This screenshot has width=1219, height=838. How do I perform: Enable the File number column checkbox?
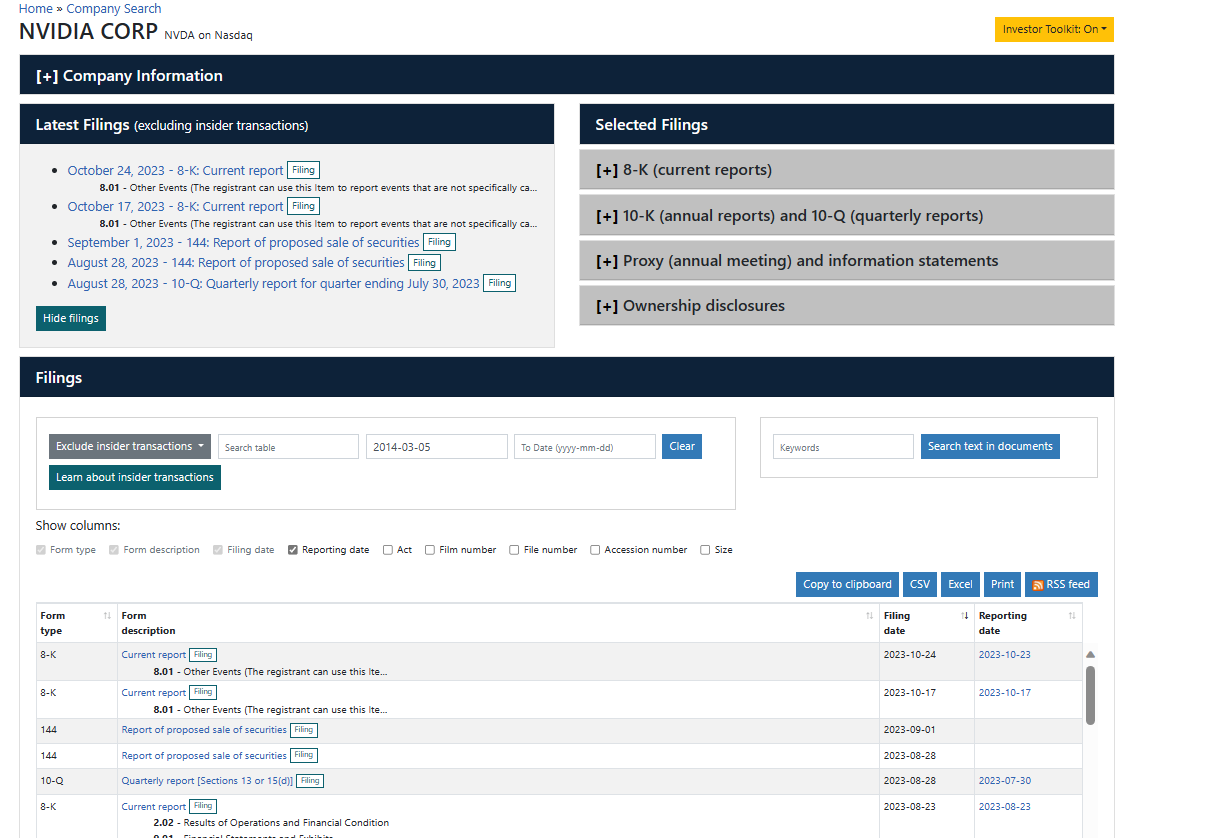(x=514, y=550)
